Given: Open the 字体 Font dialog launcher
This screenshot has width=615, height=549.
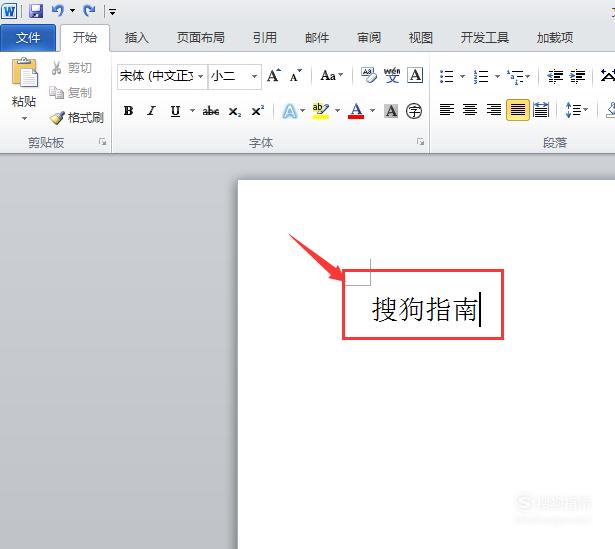Looking at the screenshot, I should 420,142.
